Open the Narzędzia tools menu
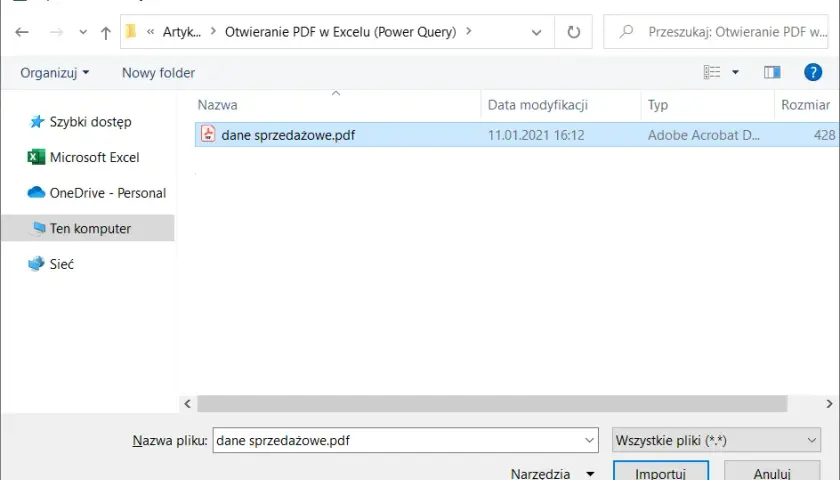The image size is (840, 480). point(552,474)
